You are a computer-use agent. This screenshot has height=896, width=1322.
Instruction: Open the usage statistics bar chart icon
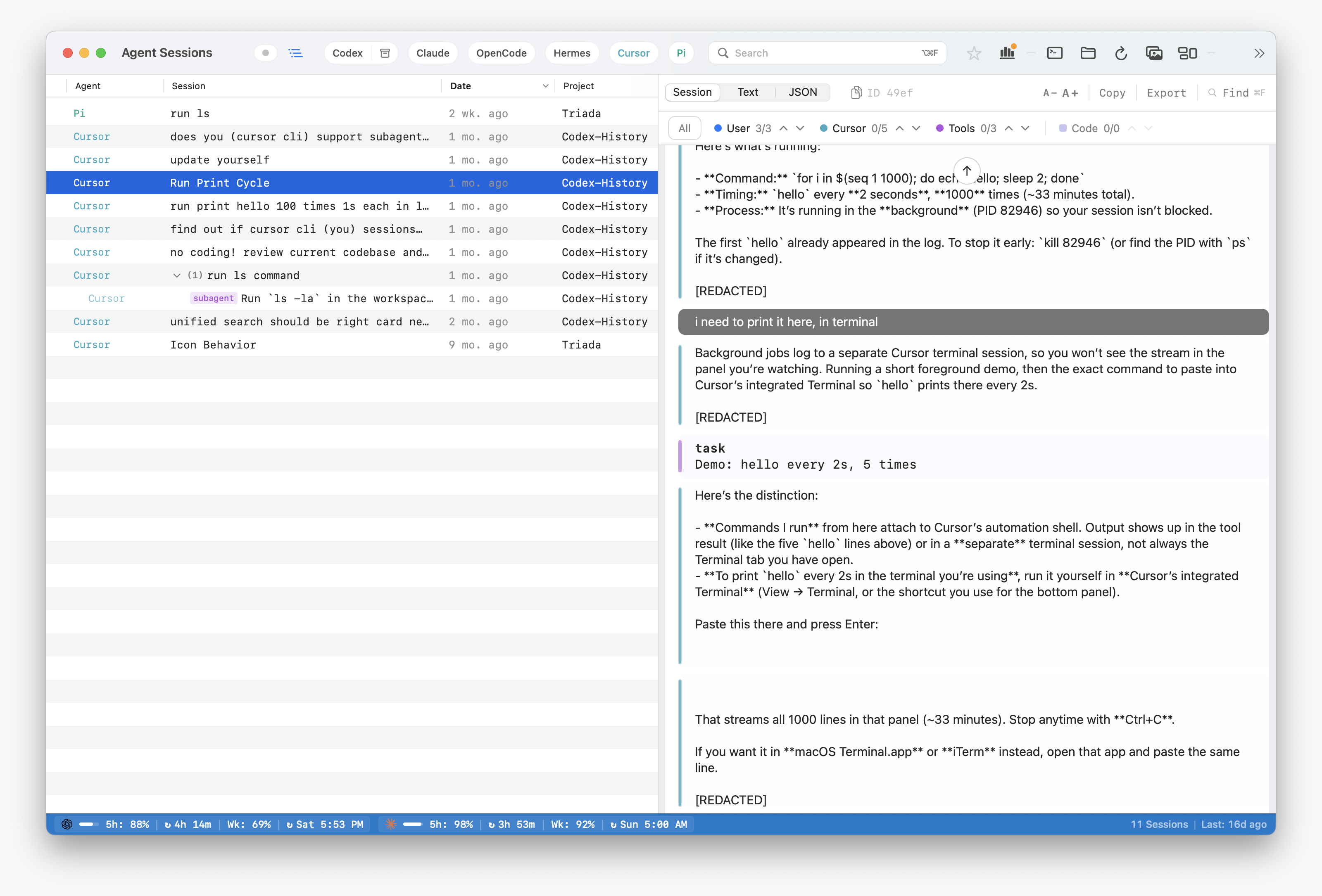tap(1008, 53)
